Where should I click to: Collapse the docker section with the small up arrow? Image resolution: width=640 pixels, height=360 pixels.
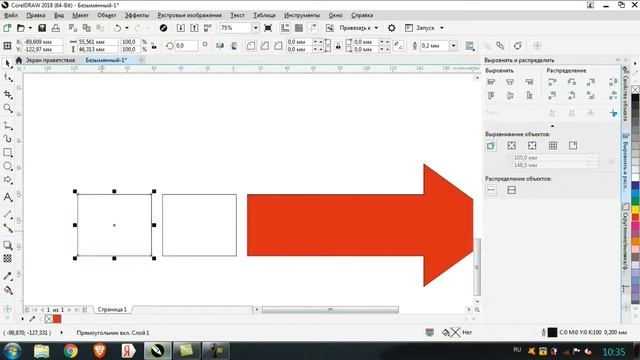pyautogui.click(x=552, y=126)
